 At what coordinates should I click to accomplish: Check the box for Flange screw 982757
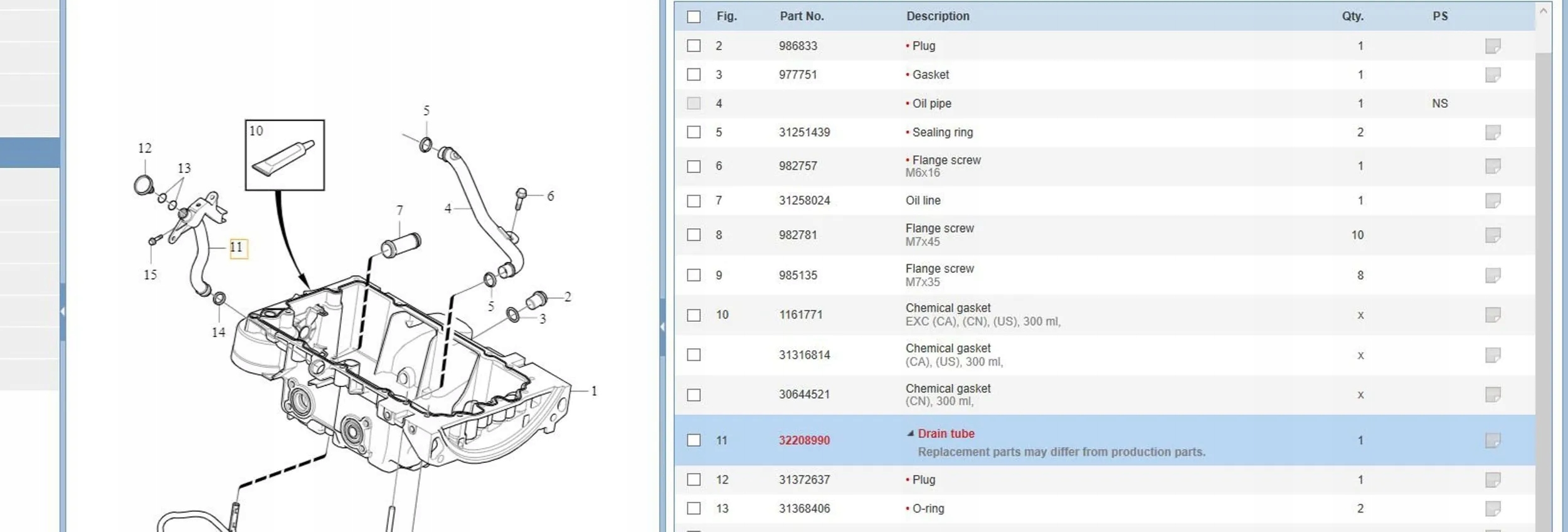pos(694,166)
